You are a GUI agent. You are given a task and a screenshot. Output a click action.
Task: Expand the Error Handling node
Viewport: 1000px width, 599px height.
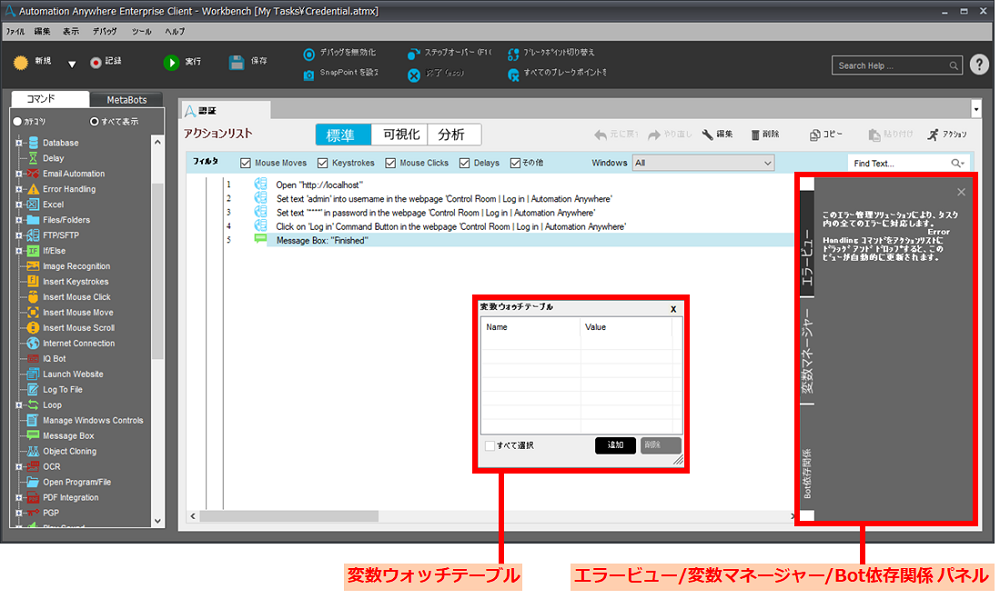pyautogui.click(x=18, y=189)
